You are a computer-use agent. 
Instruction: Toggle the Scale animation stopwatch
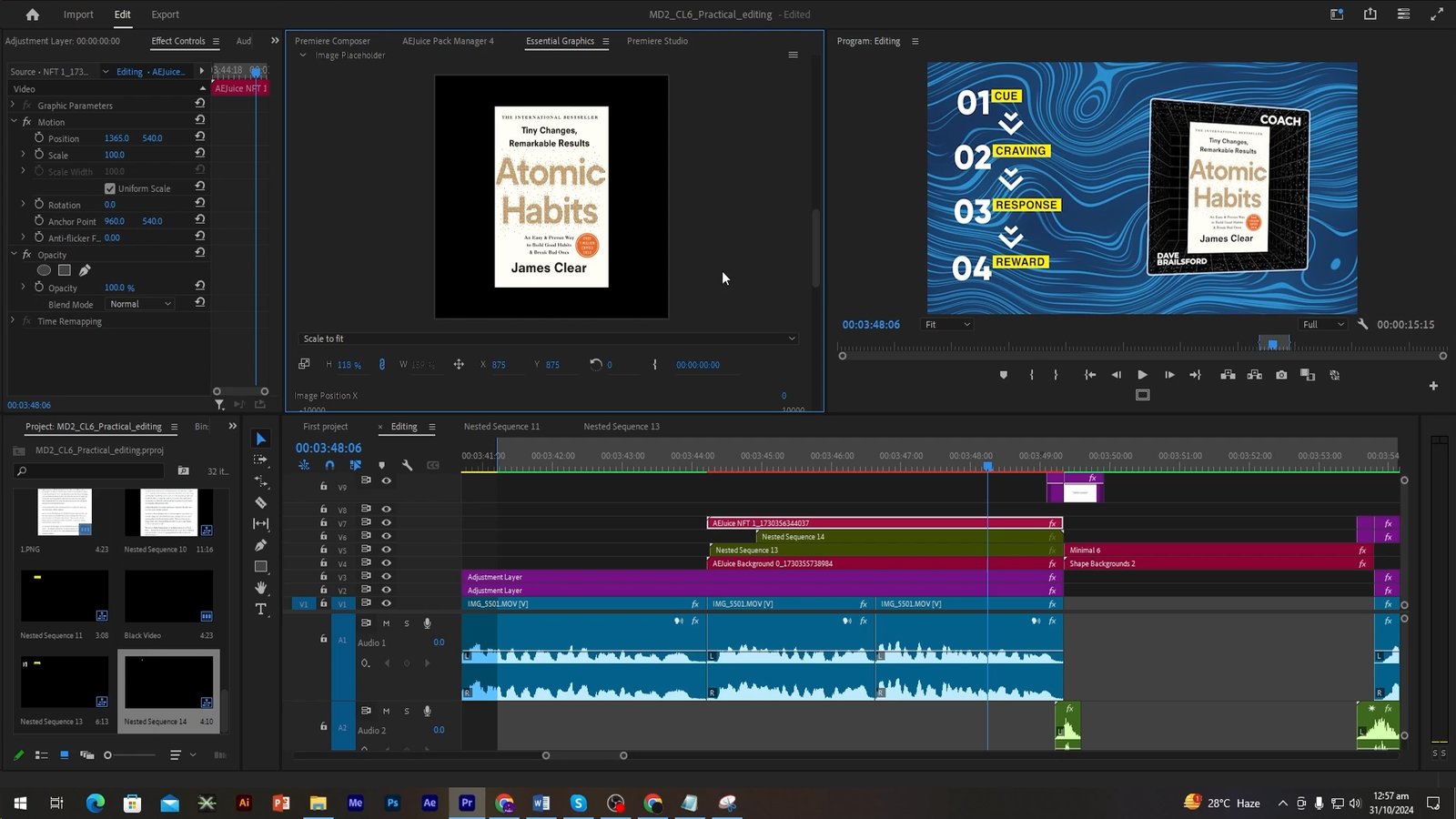[39, 155]
